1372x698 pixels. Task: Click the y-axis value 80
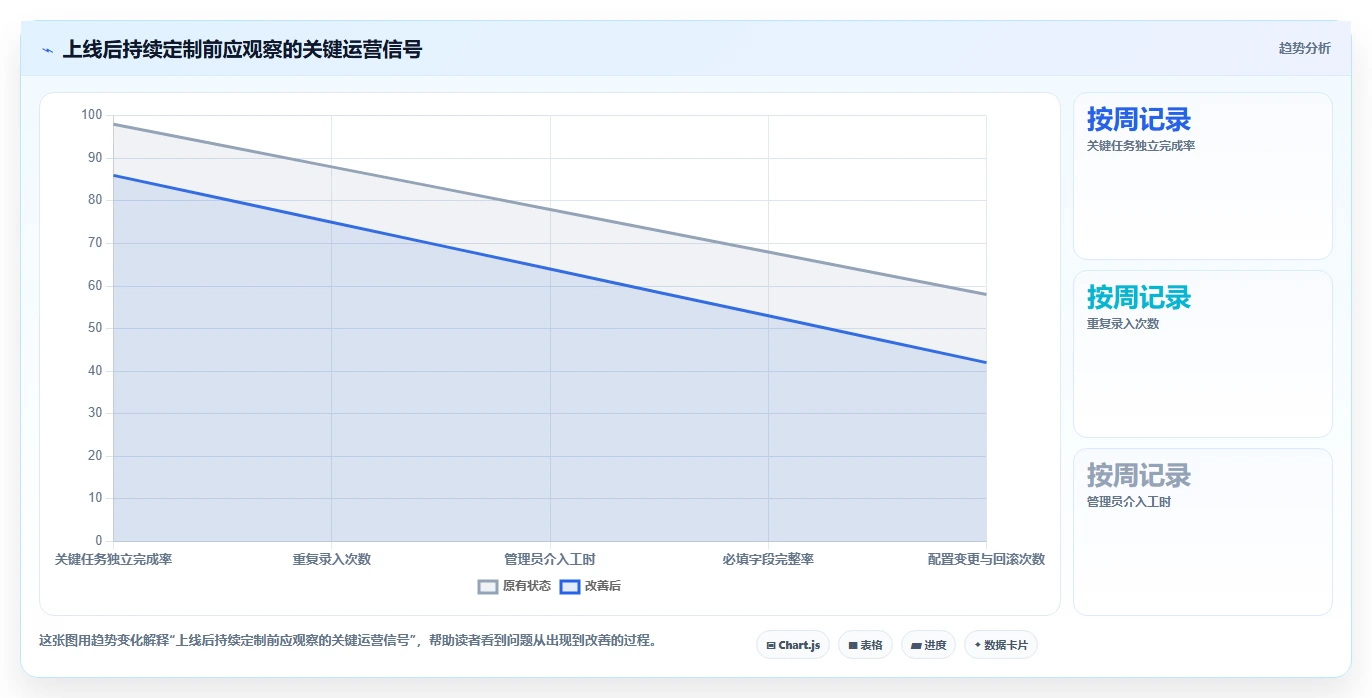click(x=95, y=200)
